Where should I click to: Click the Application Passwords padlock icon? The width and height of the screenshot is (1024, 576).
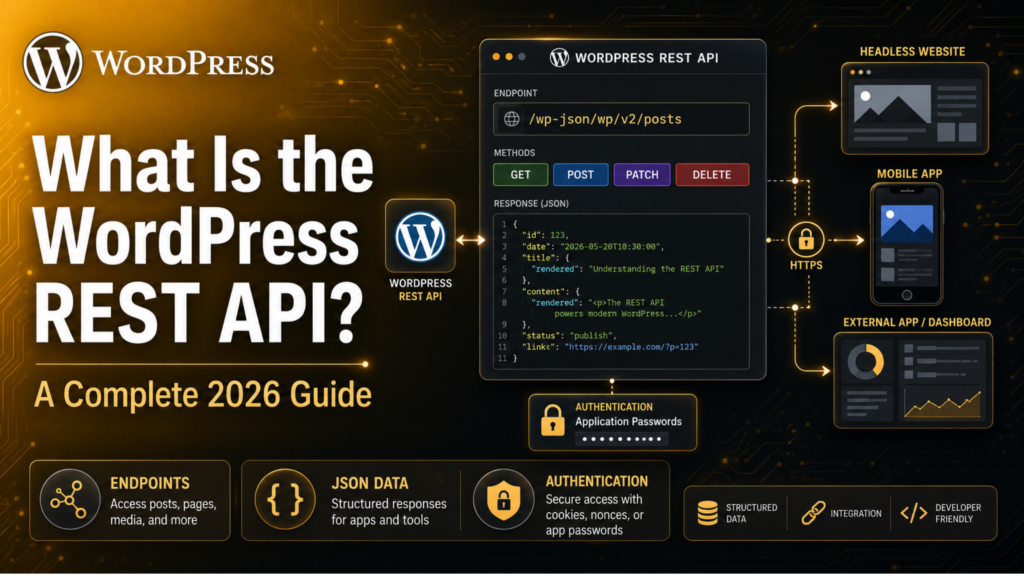[x=552, y=419]
